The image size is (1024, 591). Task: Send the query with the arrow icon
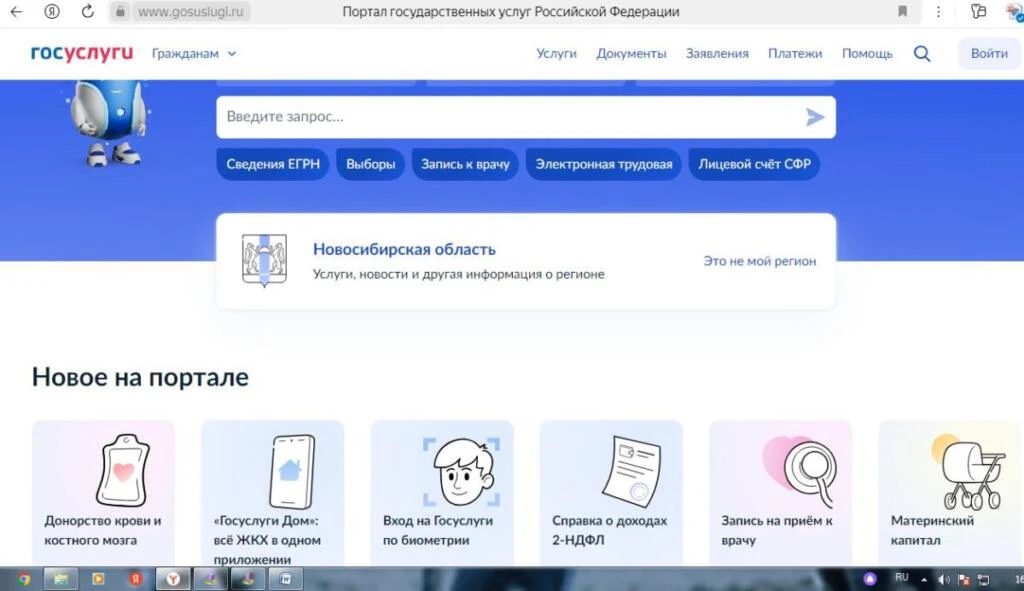point(814,117)
